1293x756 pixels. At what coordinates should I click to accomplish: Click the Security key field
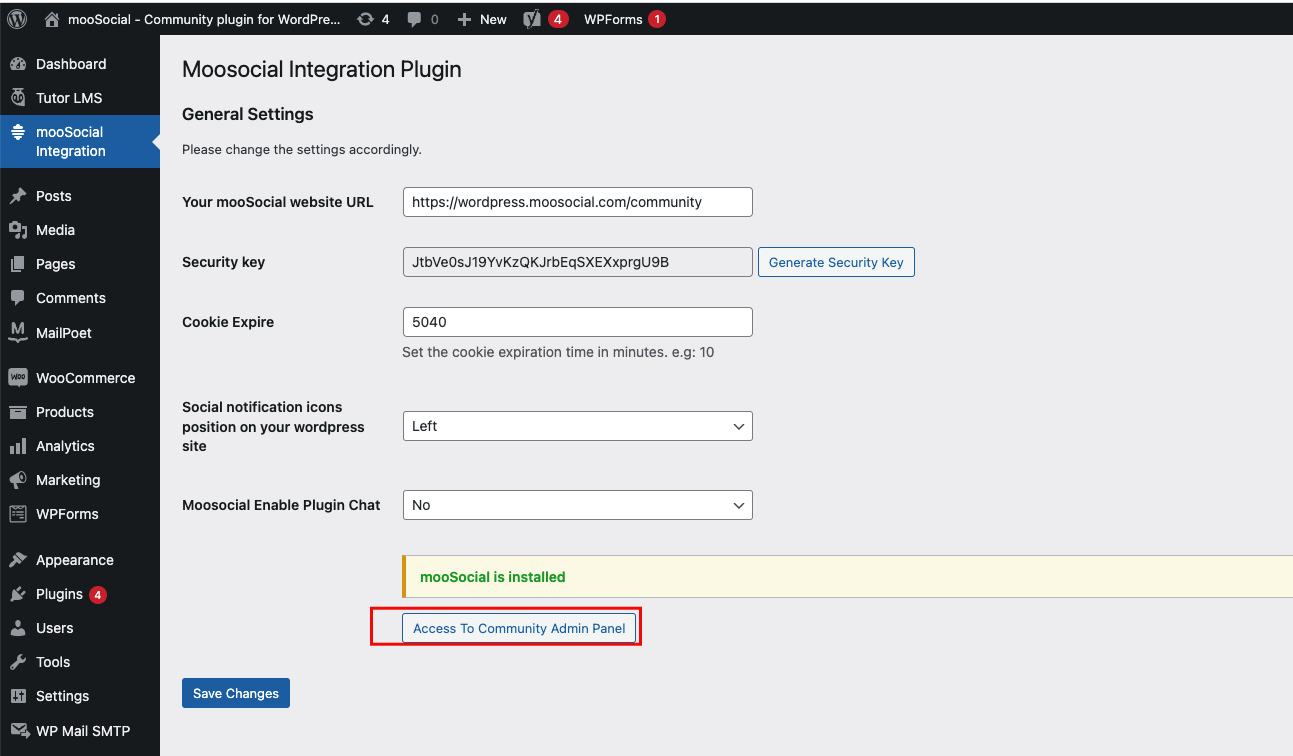click(577, 262)
